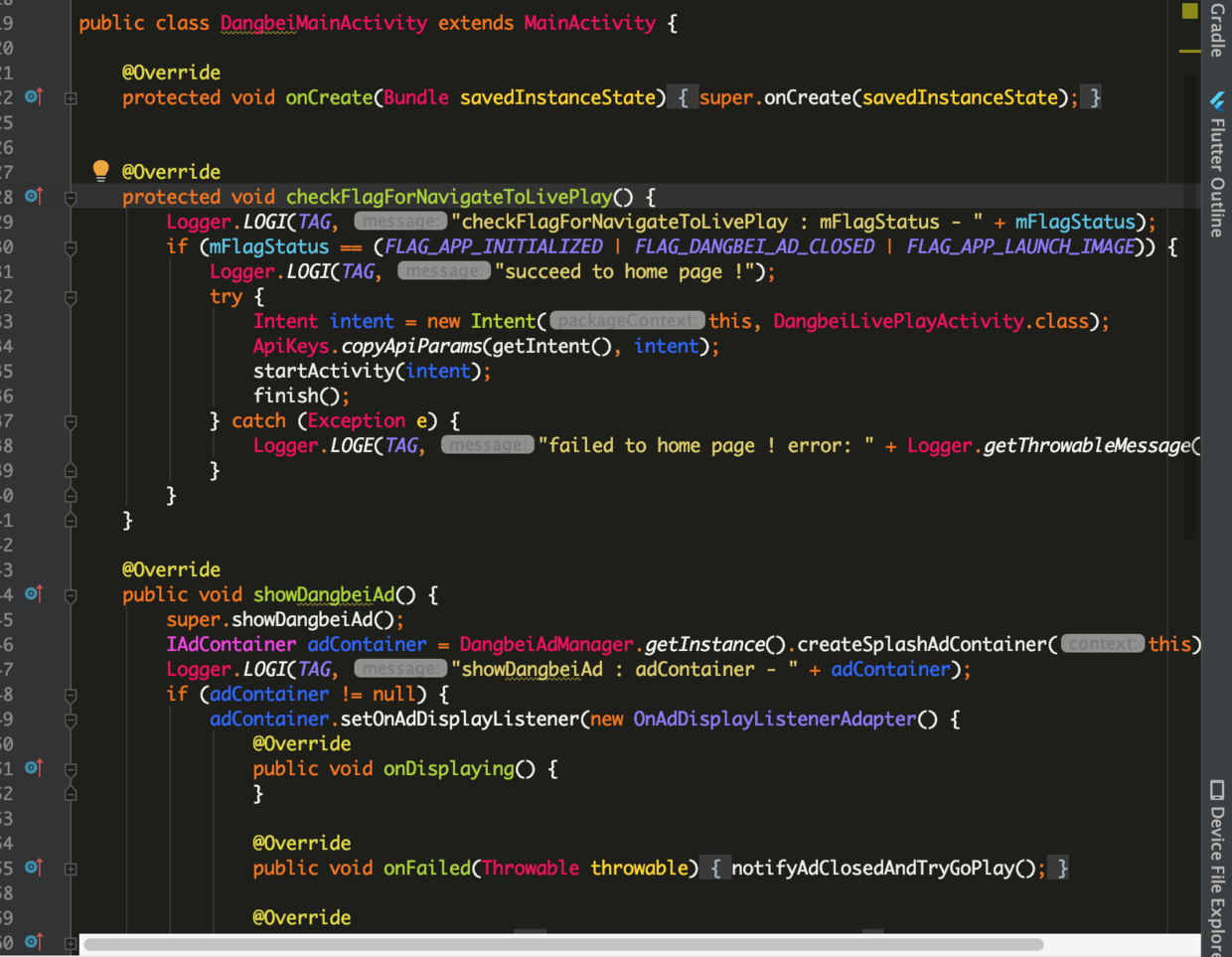Screen dimensions: 1232x957
Task: Click the superclass name MainActivity
Action: 590,23
